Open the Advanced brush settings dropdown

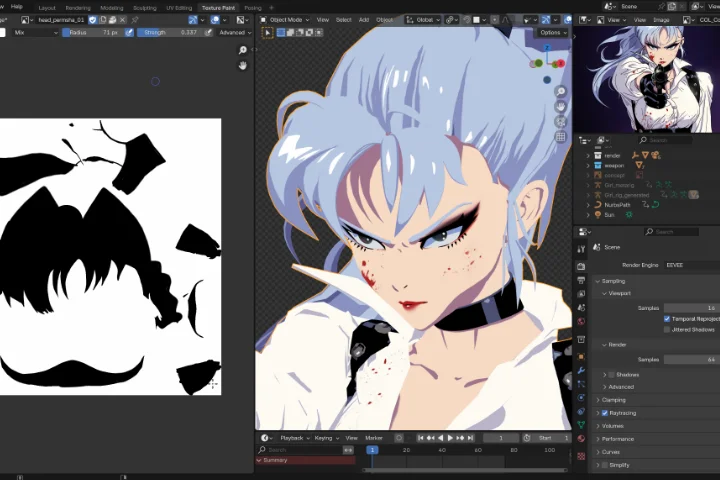tap(235, 33)
